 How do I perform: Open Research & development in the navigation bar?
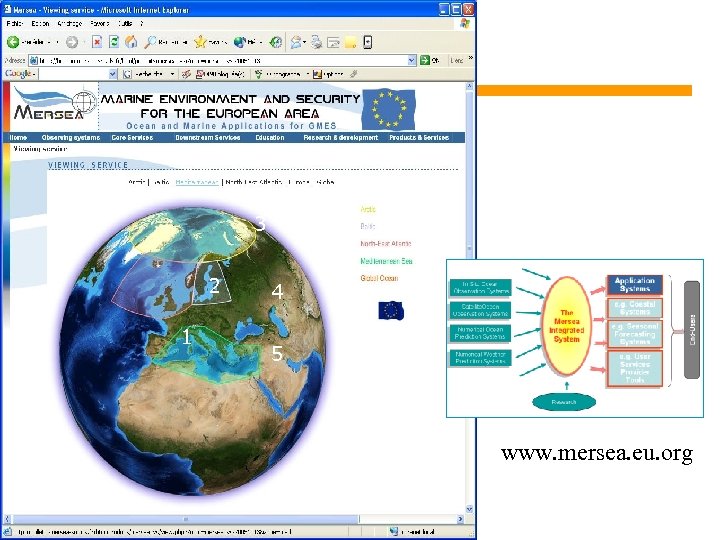pyautogui.click(x=341, y=138)
